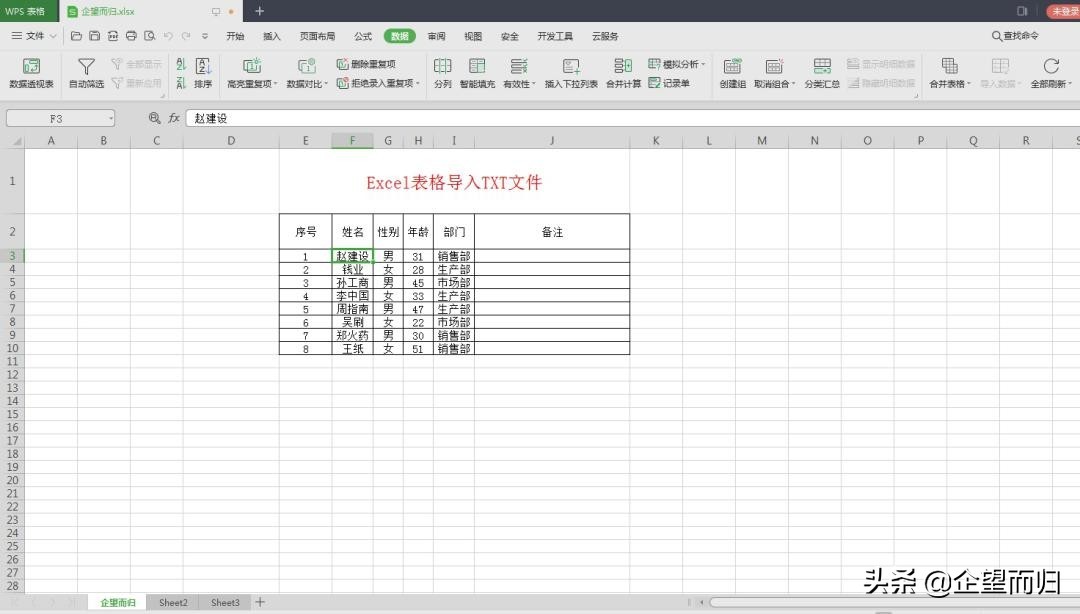Click the print preview icon
This screenshot has height=614, width=1080.
click(149, 36)
